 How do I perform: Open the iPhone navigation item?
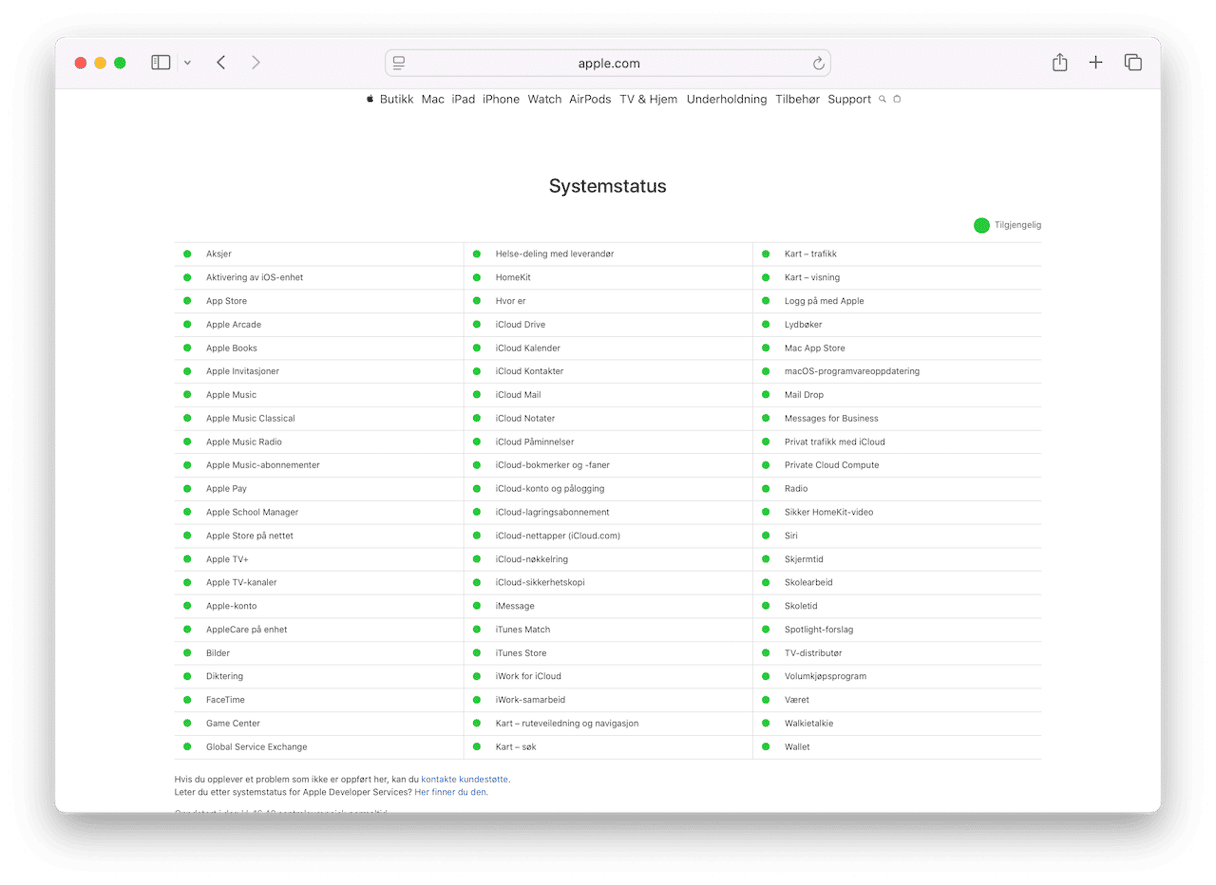(x=501, y=99)
